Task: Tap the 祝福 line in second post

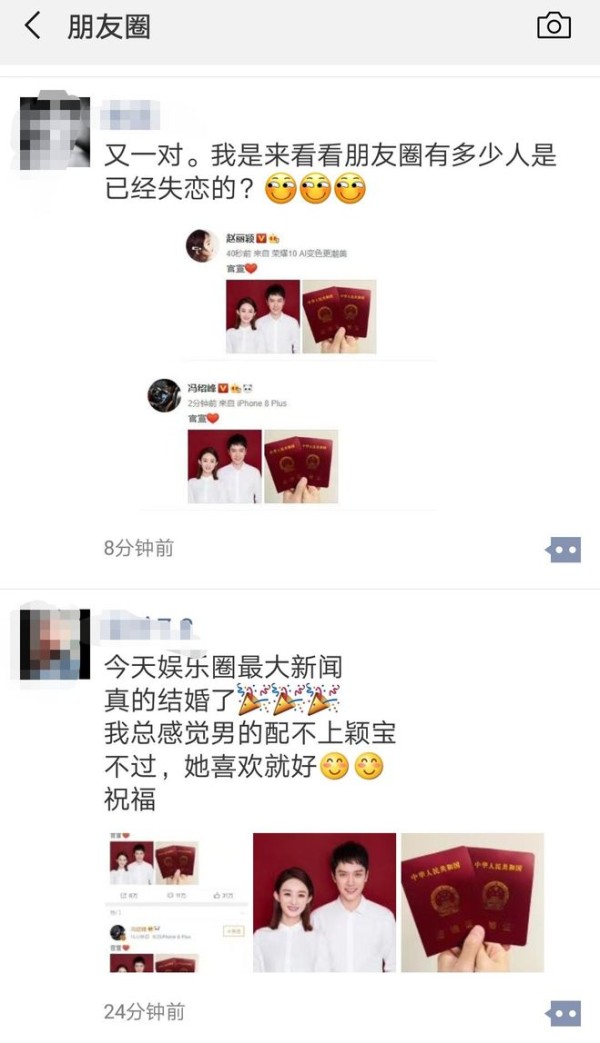Action: [130, 799]
